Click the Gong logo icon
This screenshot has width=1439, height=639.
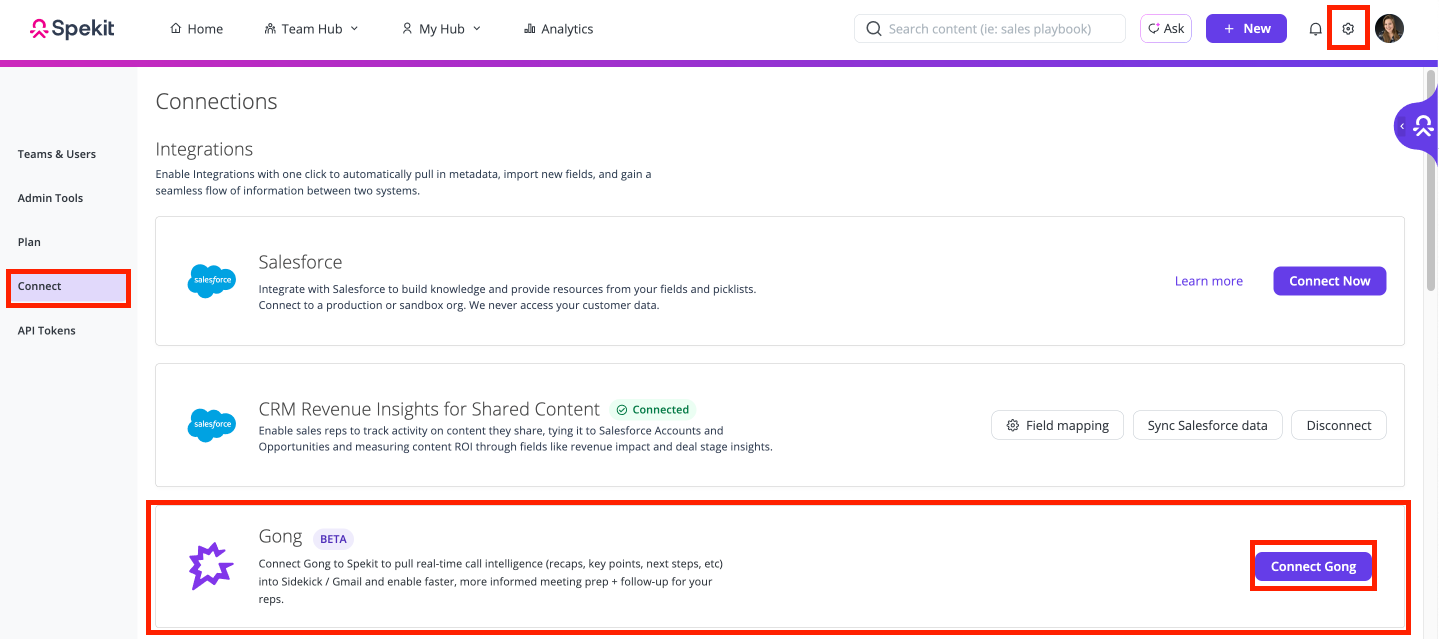211,567
